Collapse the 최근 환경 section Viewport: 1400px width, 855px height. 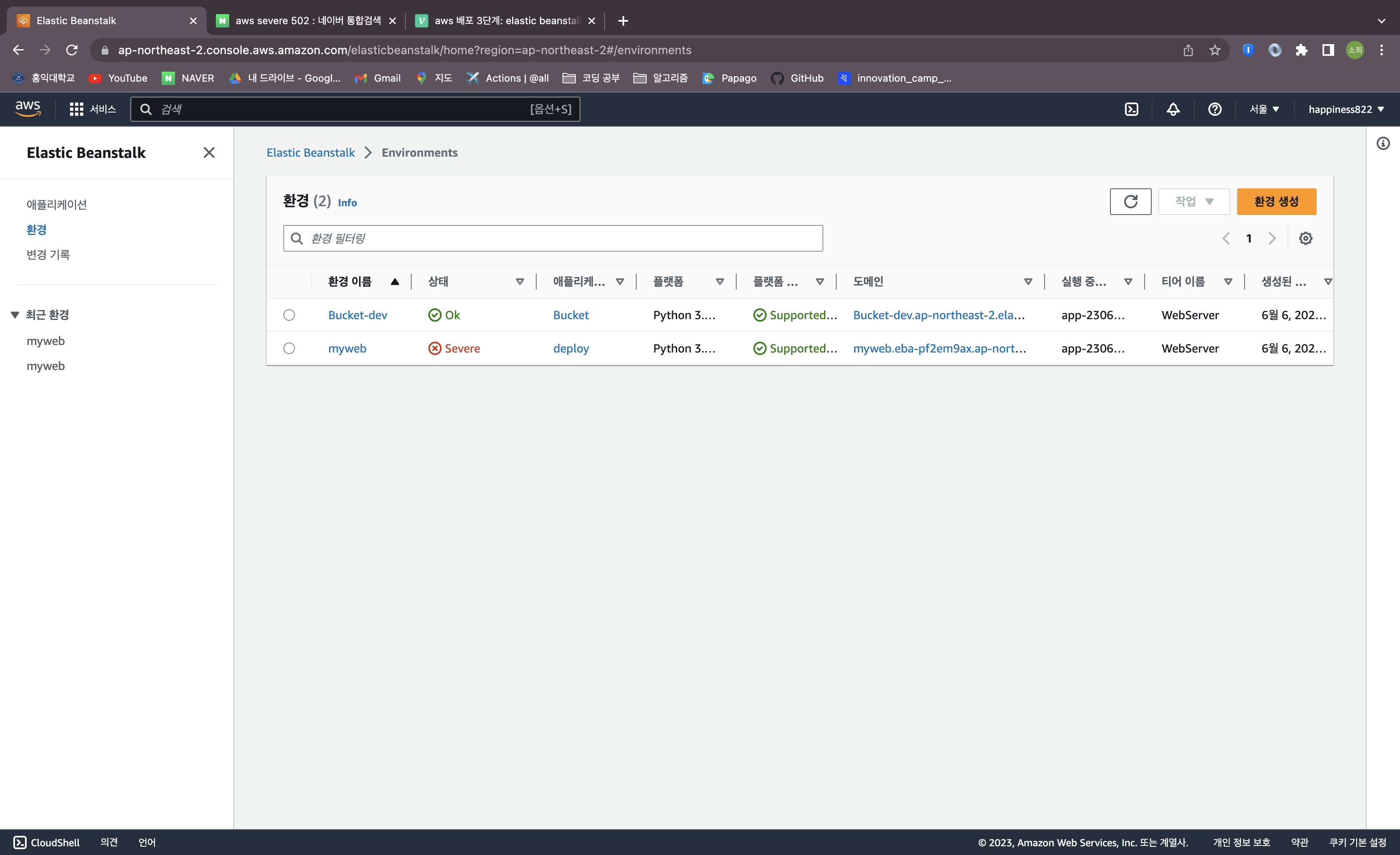tap(15, 315)
